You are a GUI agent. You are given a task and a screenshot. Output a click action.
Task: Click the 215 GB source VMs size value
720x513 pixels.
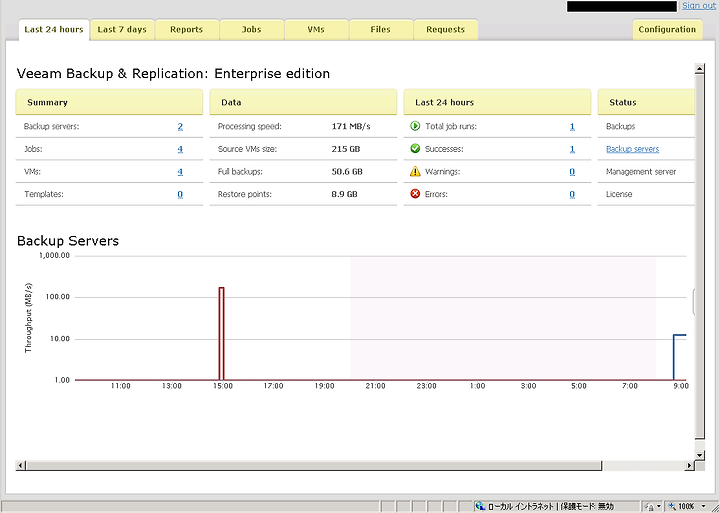[x=346, y=149]
